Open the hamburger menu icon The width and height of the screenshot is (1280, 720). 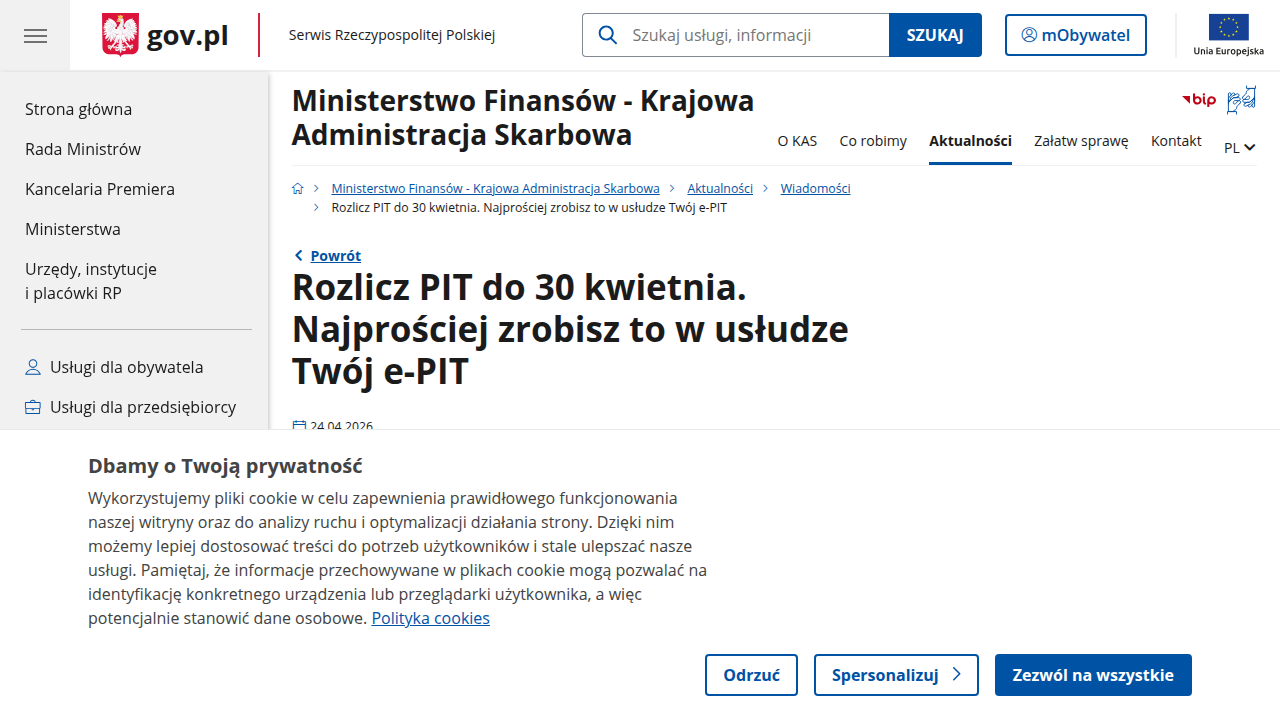[35, 36]
